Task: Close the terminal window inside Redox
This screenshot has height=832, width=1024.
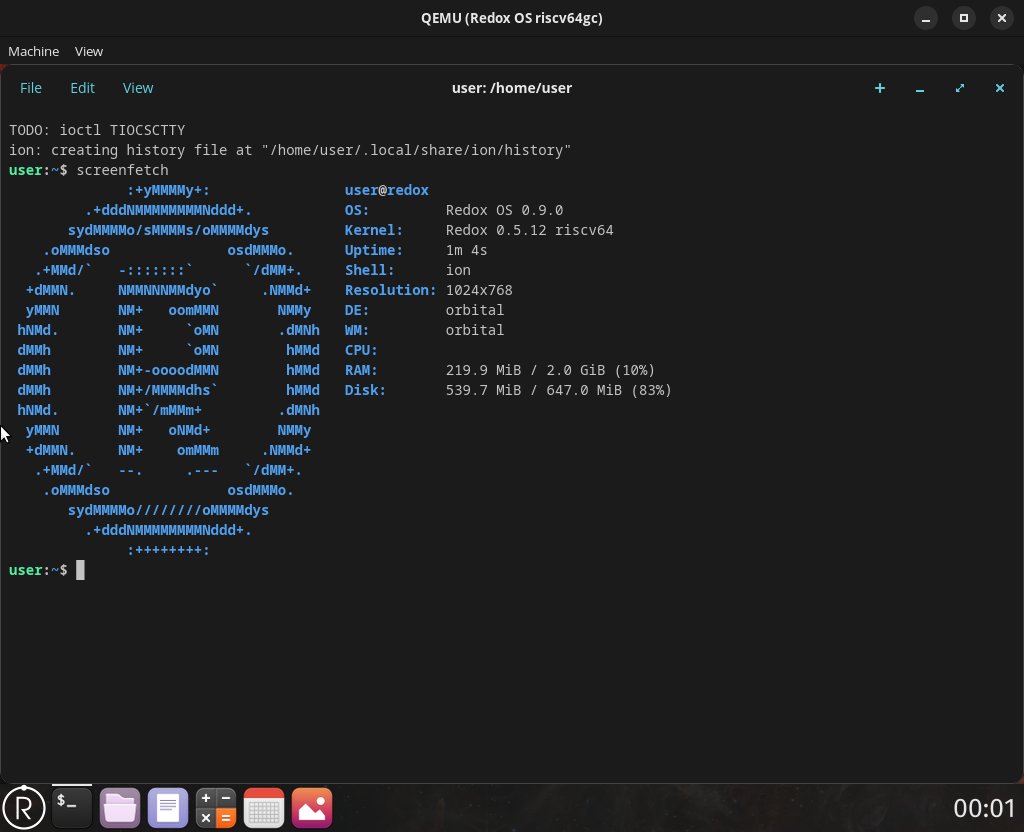Action: coord(999,88)
